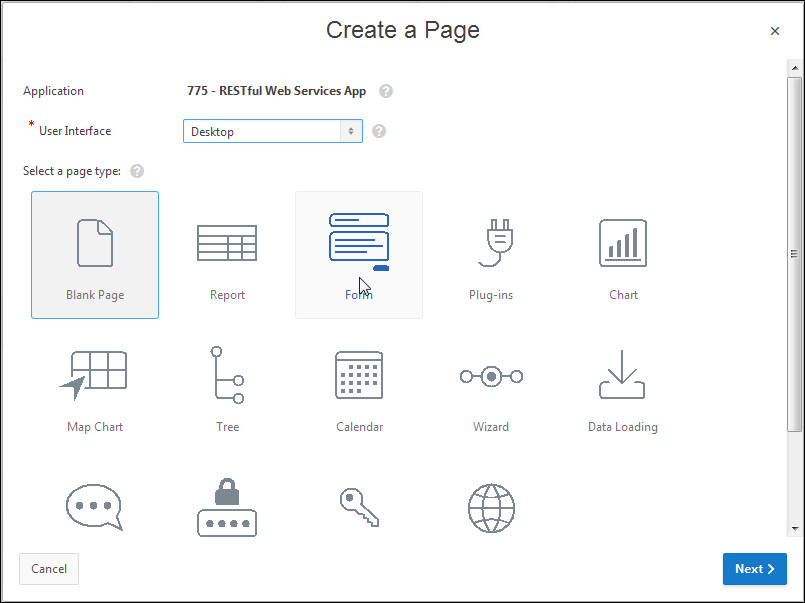Pick the globe page type icon
Viewport: 805px width, 603px height.
(491, 508)
